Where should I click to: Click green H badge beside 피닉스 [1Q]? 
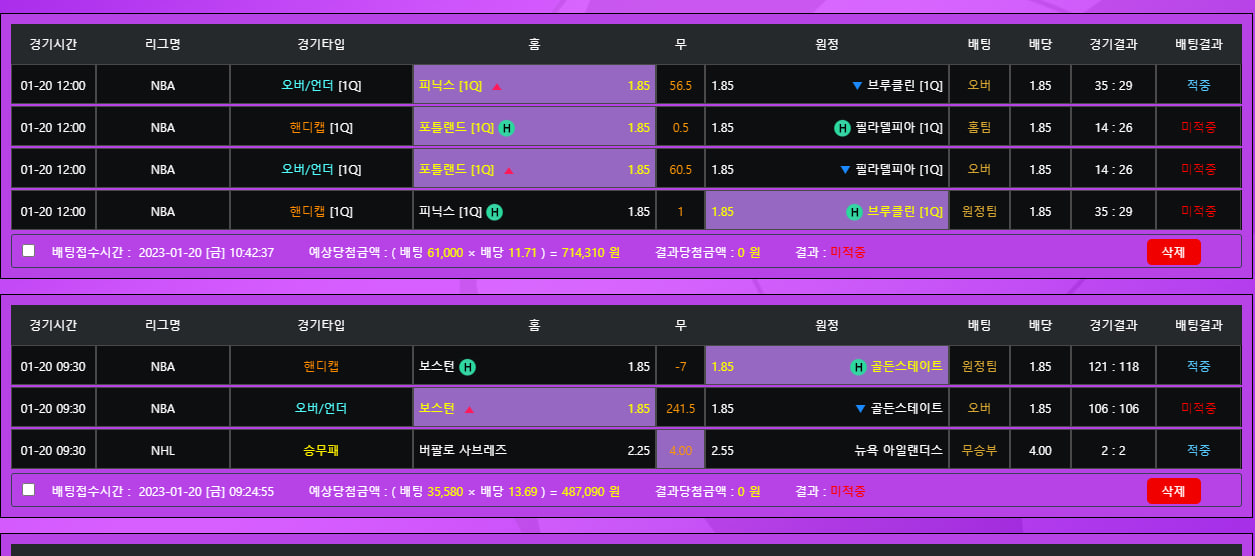(494, 212)
